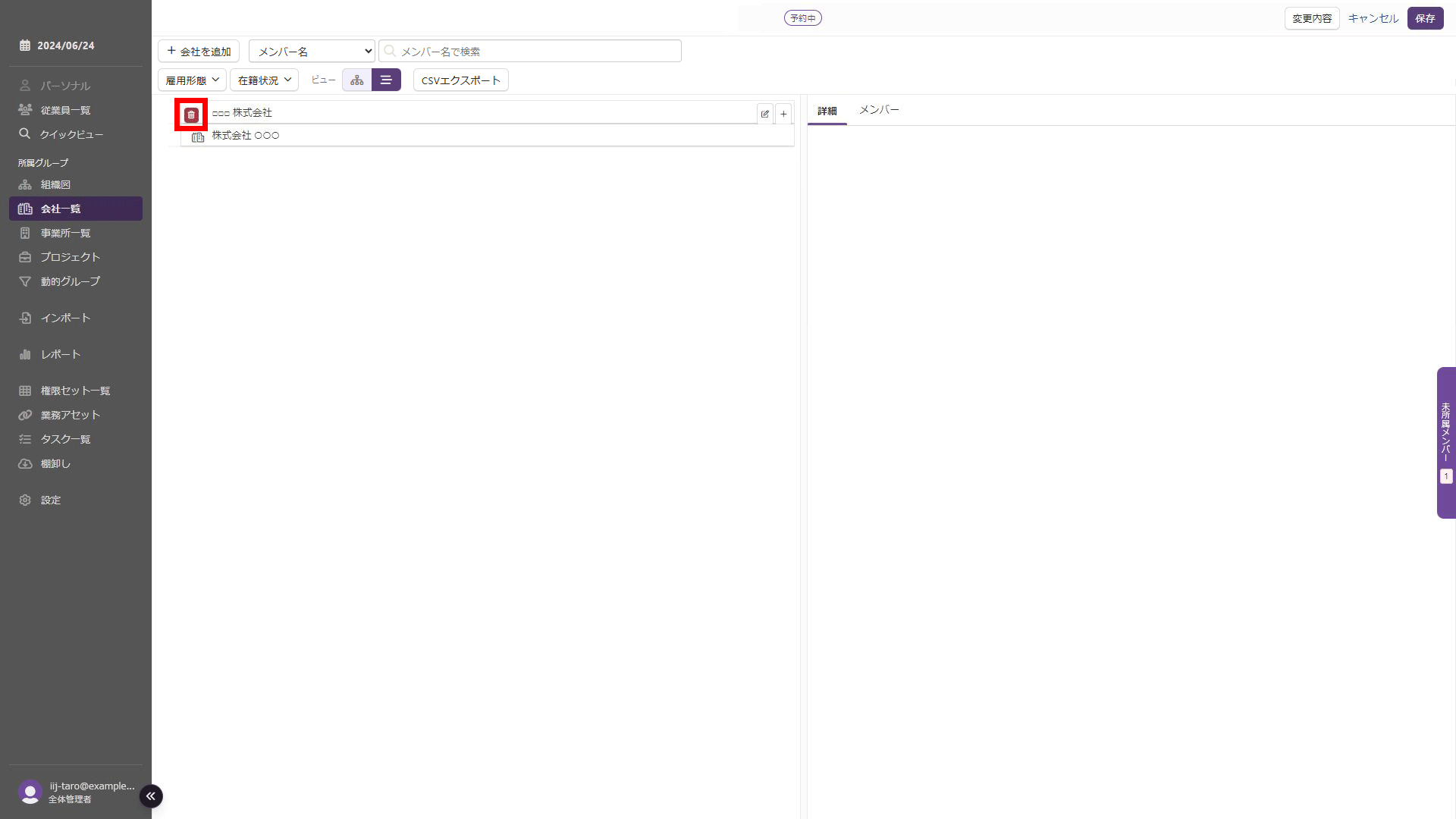The image size is (1456, 819).
Task: Open 業務アセット in the sidebar
Action: 76,415
